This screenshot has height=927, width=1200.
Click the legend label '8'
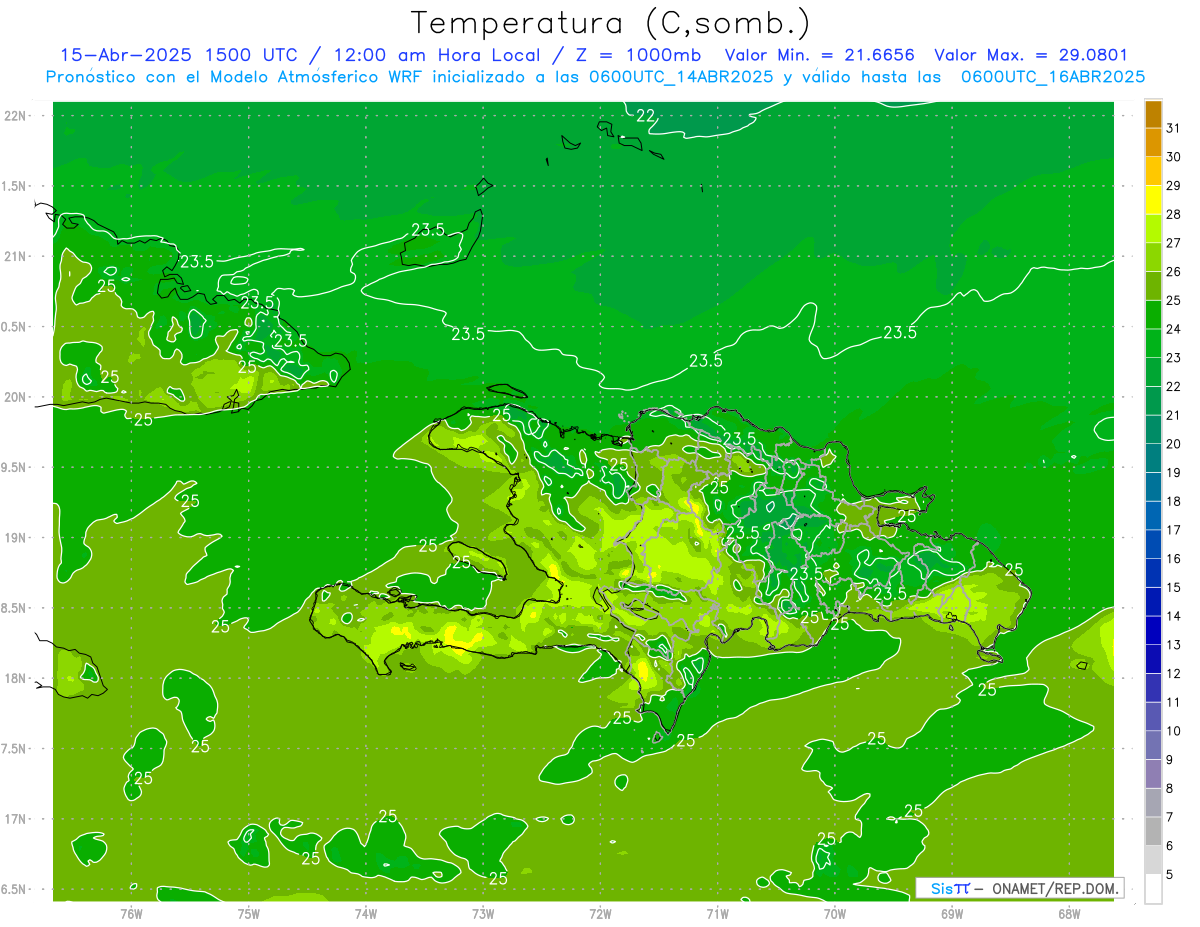click(1169, 789)
